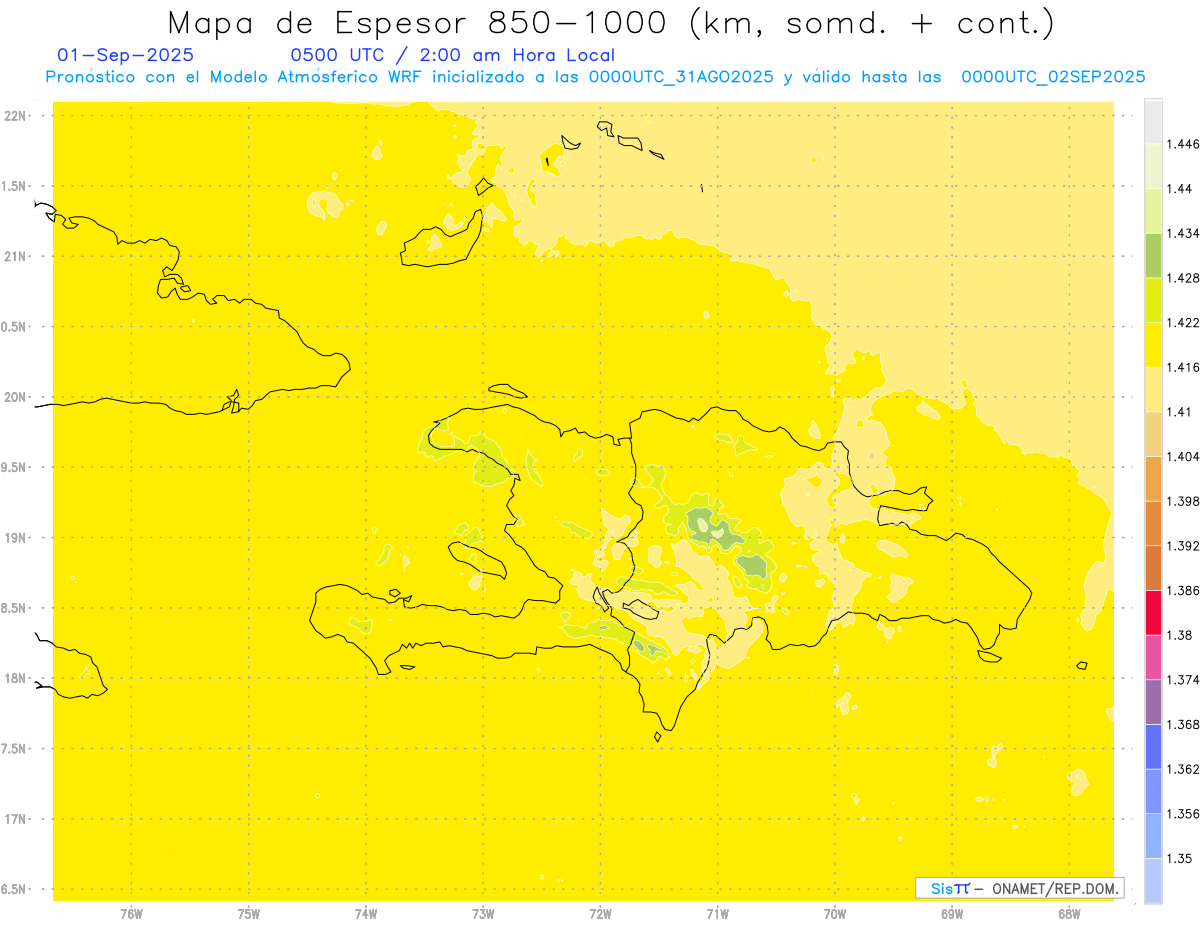The height and width of the screenshot is (927, 1200).
Task: Click the 1.5N latitude tick label
Action: tap(15, 186)
